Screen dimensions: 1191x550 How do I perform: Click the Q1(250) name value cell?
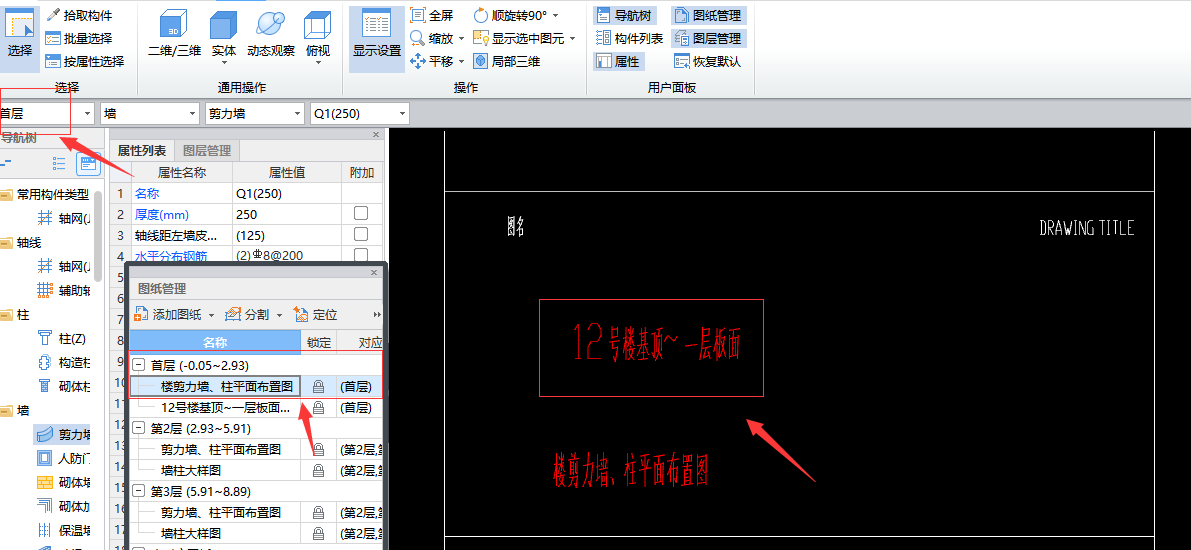coord(287,194)
